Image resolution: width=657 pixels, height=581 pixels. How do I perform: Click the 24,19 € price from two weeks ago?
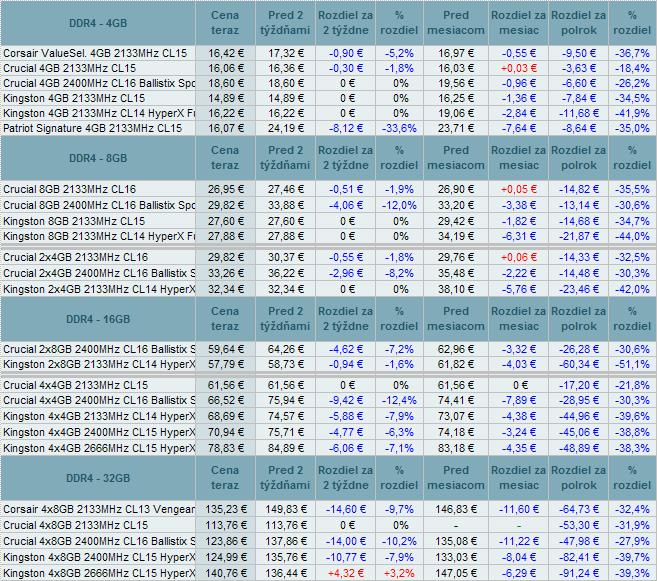[x=285, y=128]
